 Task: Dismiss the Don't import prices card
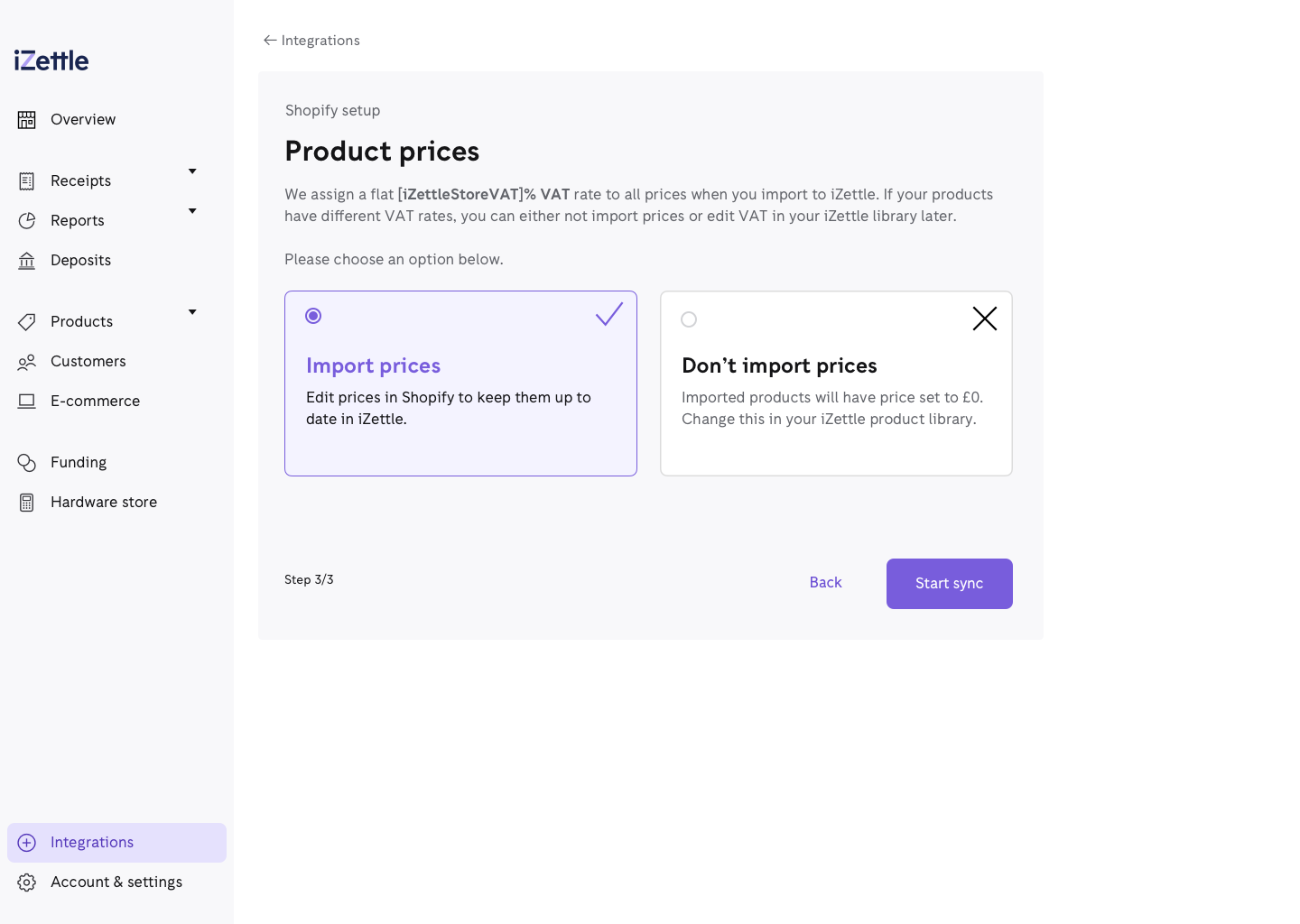984,319
